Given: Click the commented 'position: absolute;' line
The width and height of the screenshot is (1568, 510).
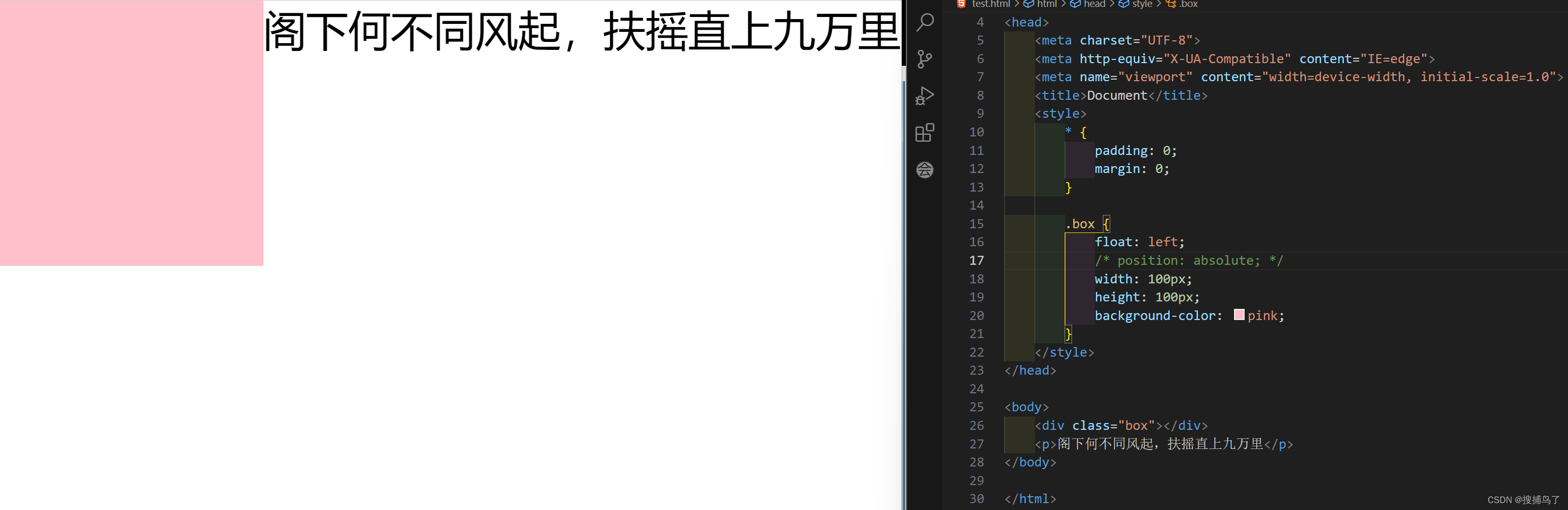Looking at the screenshot, I should coord(1189,261).
